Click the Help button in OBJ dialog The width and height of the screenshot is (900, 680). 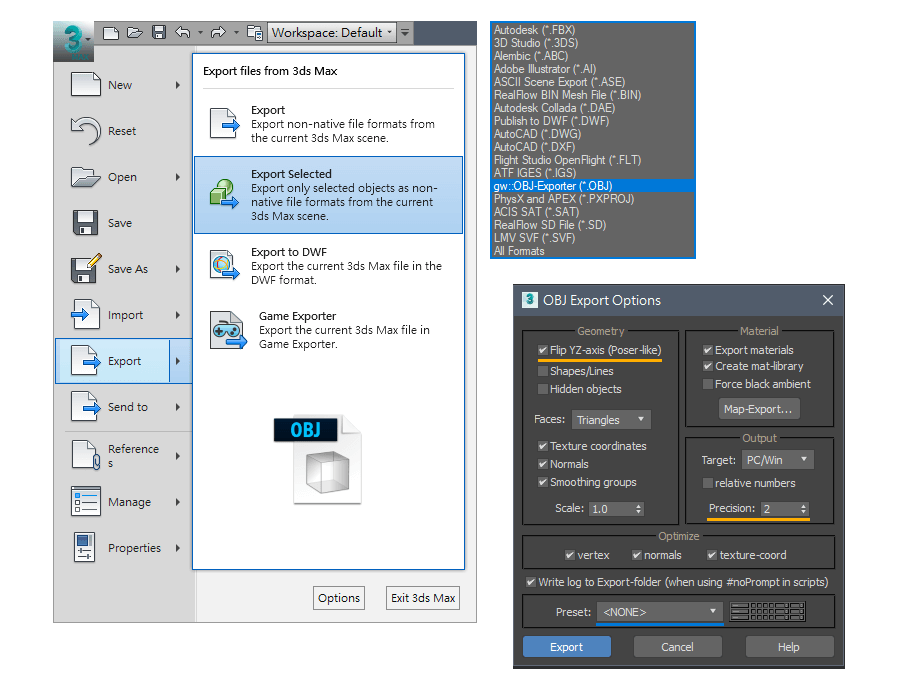(x=789, y=647)
